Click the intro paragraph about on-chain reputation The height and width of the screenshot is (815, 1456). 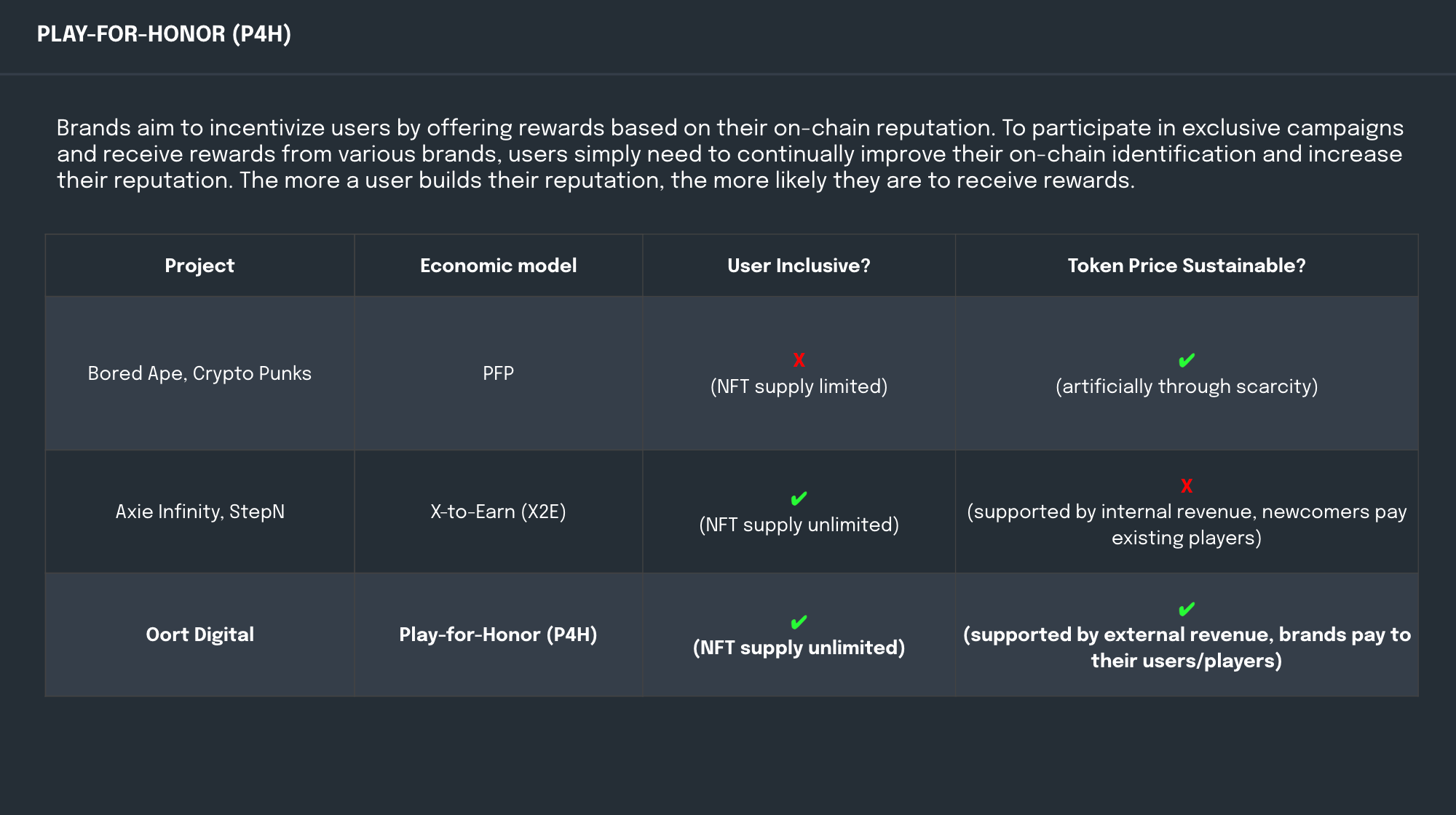point(730,154)
